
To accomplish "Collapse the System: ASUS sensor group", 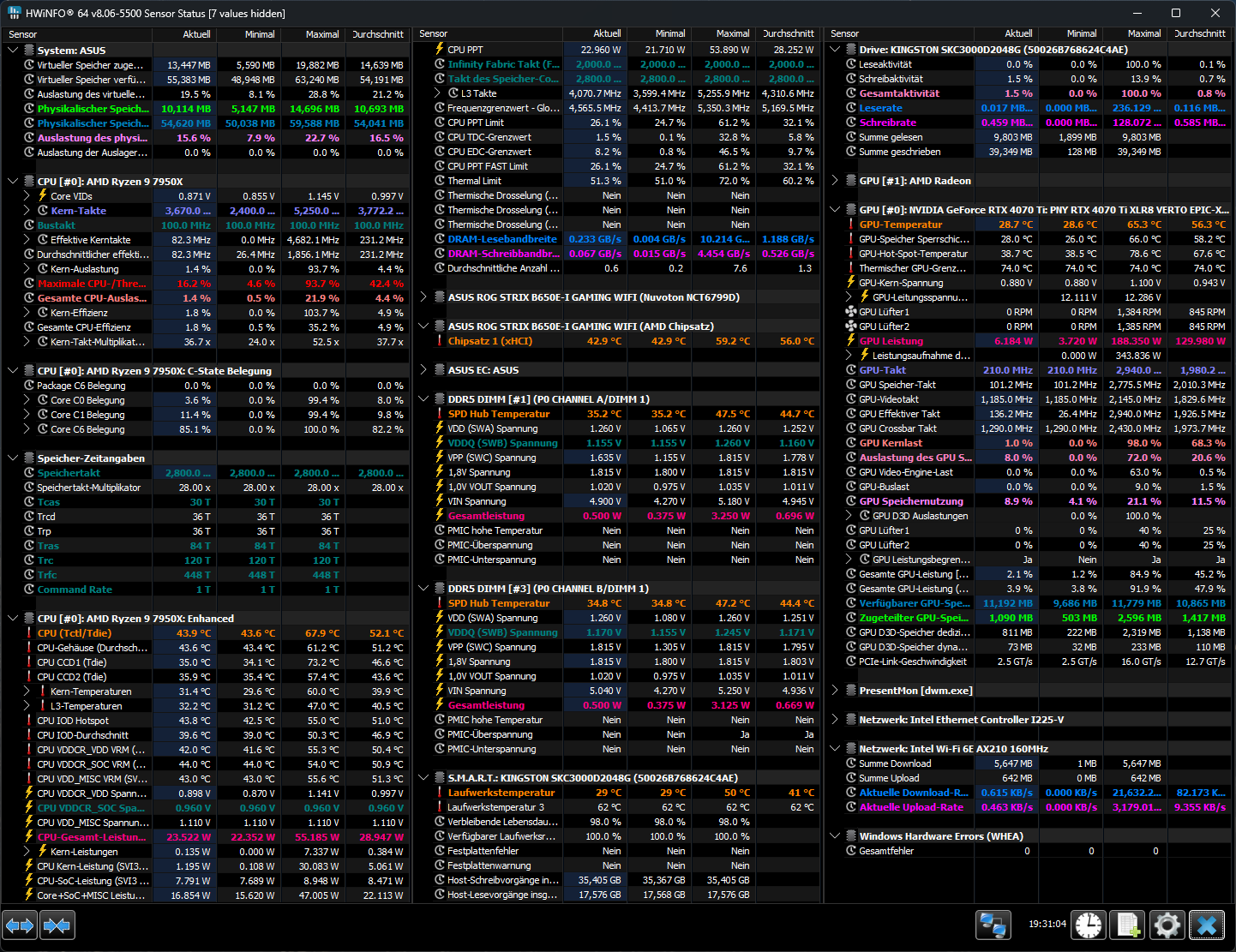I will tap(13, 51).
